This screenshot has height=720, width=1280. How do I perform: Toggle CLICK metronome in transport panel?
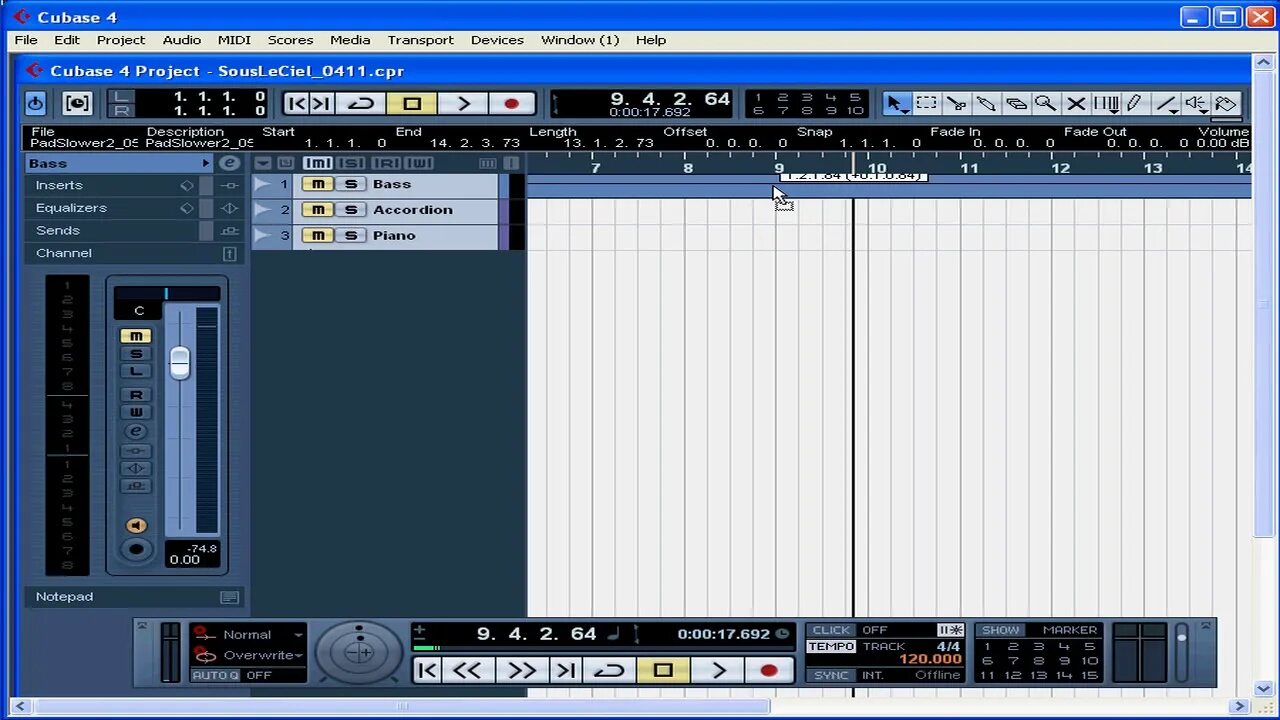pos(831,630)
